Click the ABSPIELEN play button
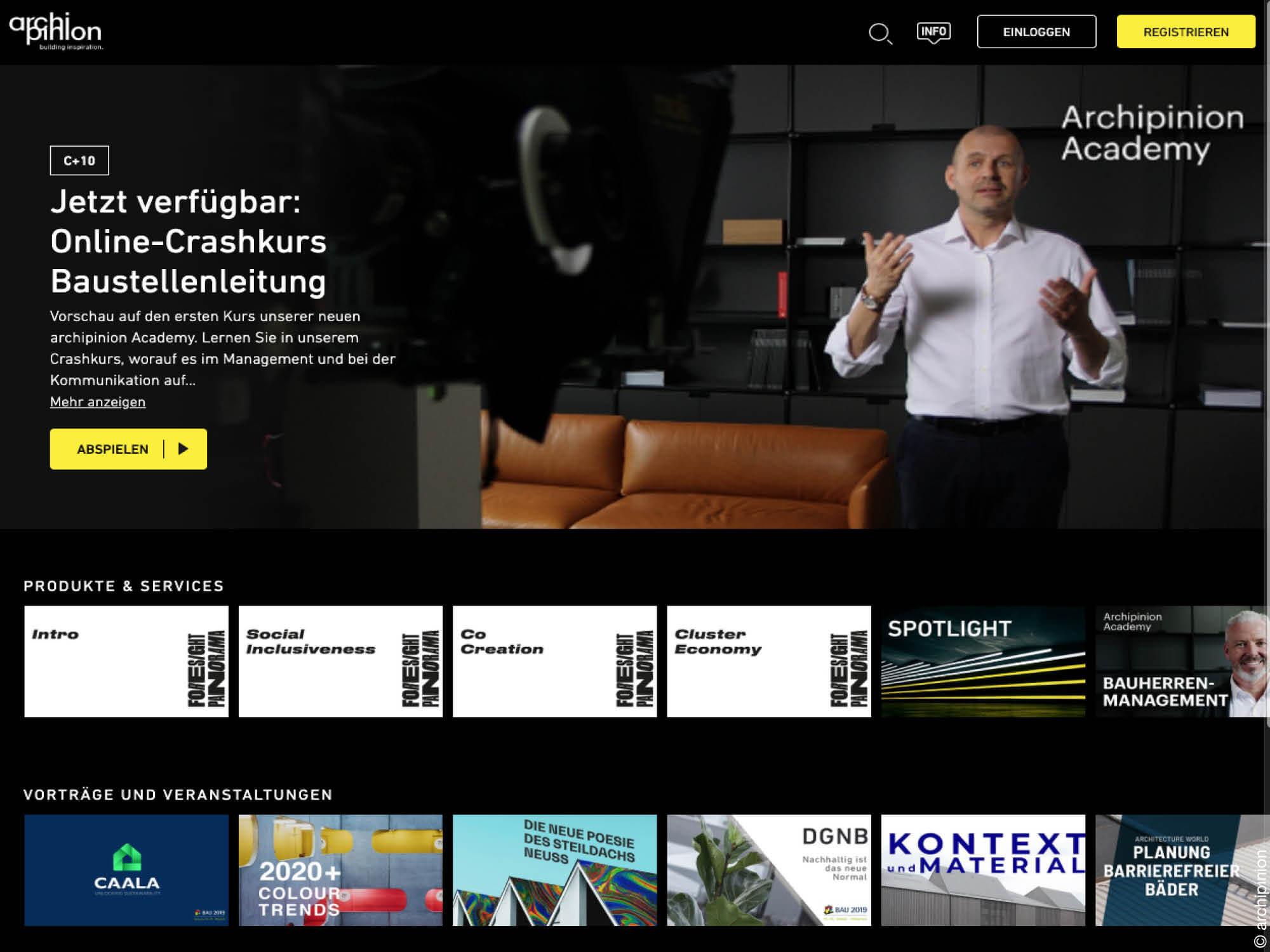1270x952 pixels. [128, 449]
